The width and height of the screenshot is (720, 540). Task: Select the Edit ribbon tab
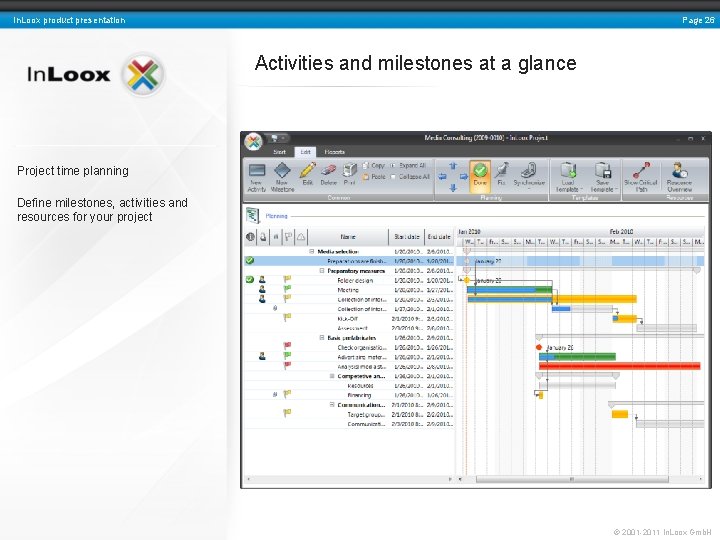pos(305,152)
